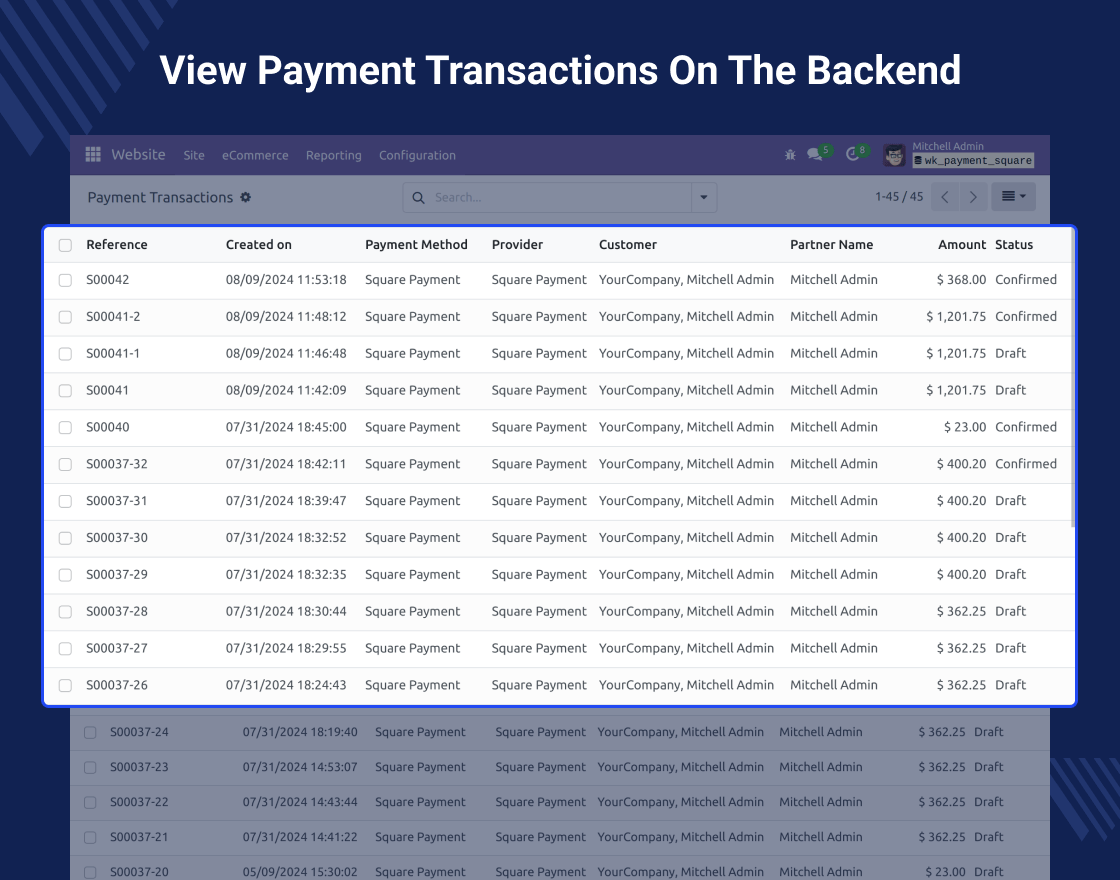Check the S00037-26 row checkbox

(65, 685)
